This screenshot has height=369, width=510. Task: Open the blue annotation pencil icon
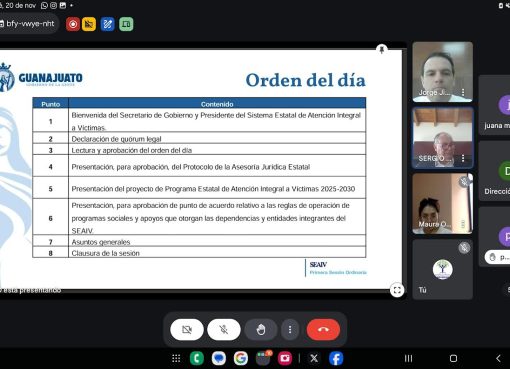[x=108, y=24]
